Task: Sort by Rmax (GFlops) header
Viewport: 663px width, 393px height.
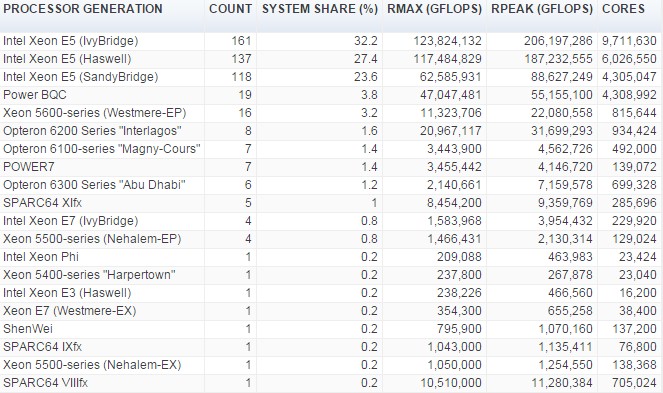Action: [x=434, y=9]
